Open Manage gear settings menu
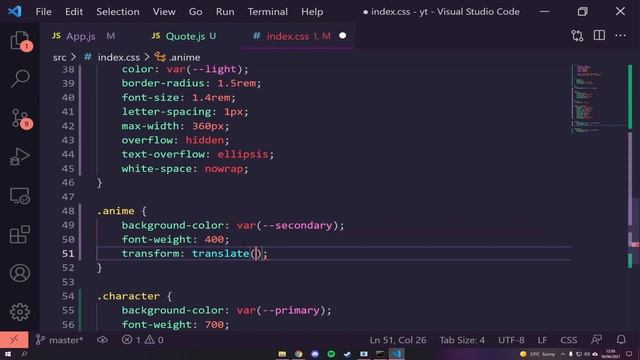 click(x=20, y=312)
